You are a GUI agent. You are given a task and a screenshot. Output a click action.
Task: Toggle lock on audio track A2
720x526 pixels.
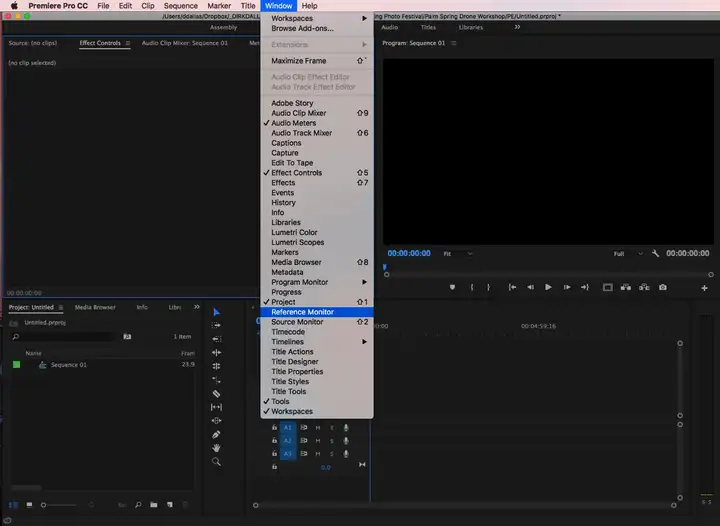point(274,441)
